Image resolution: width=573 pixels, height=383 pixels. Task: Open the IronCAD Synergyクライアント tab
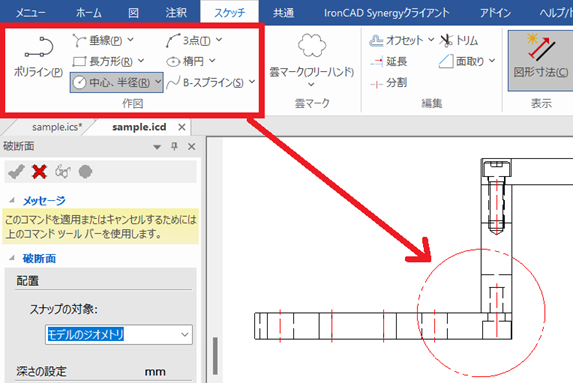[x=387, y=13]
